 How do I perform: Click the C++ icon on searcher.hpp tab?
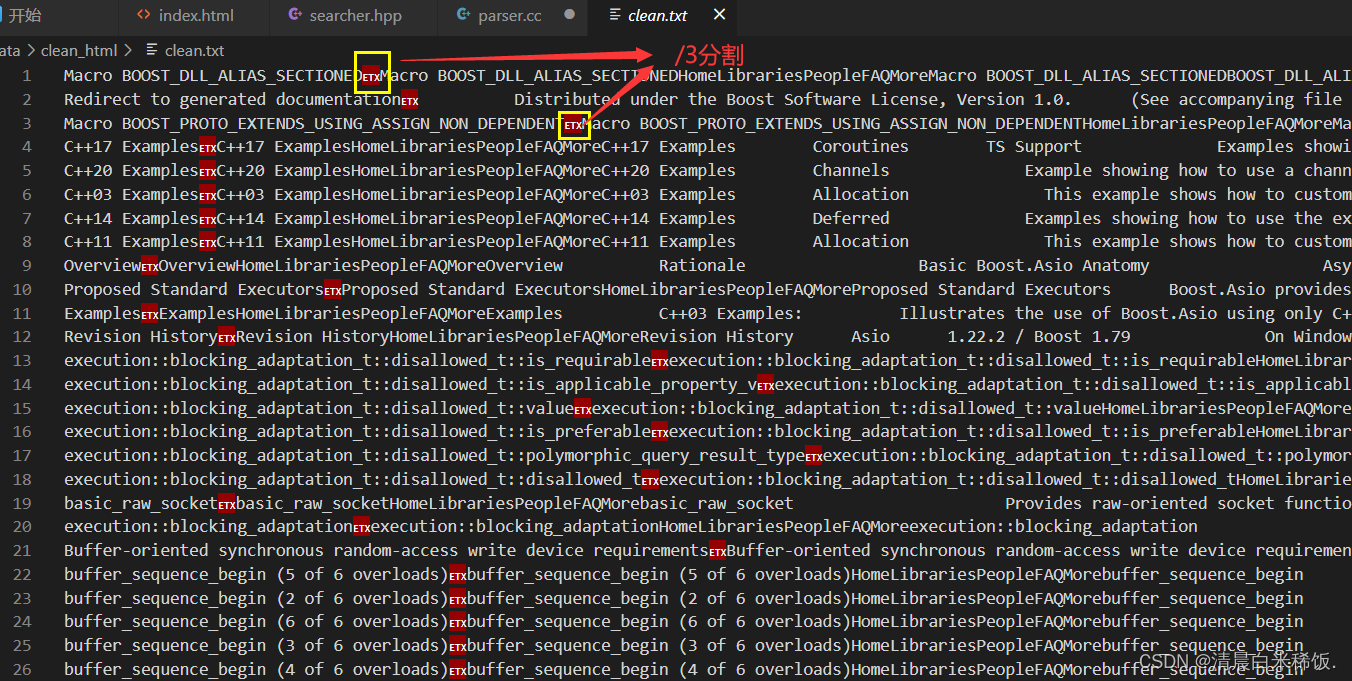coord(294,15)
